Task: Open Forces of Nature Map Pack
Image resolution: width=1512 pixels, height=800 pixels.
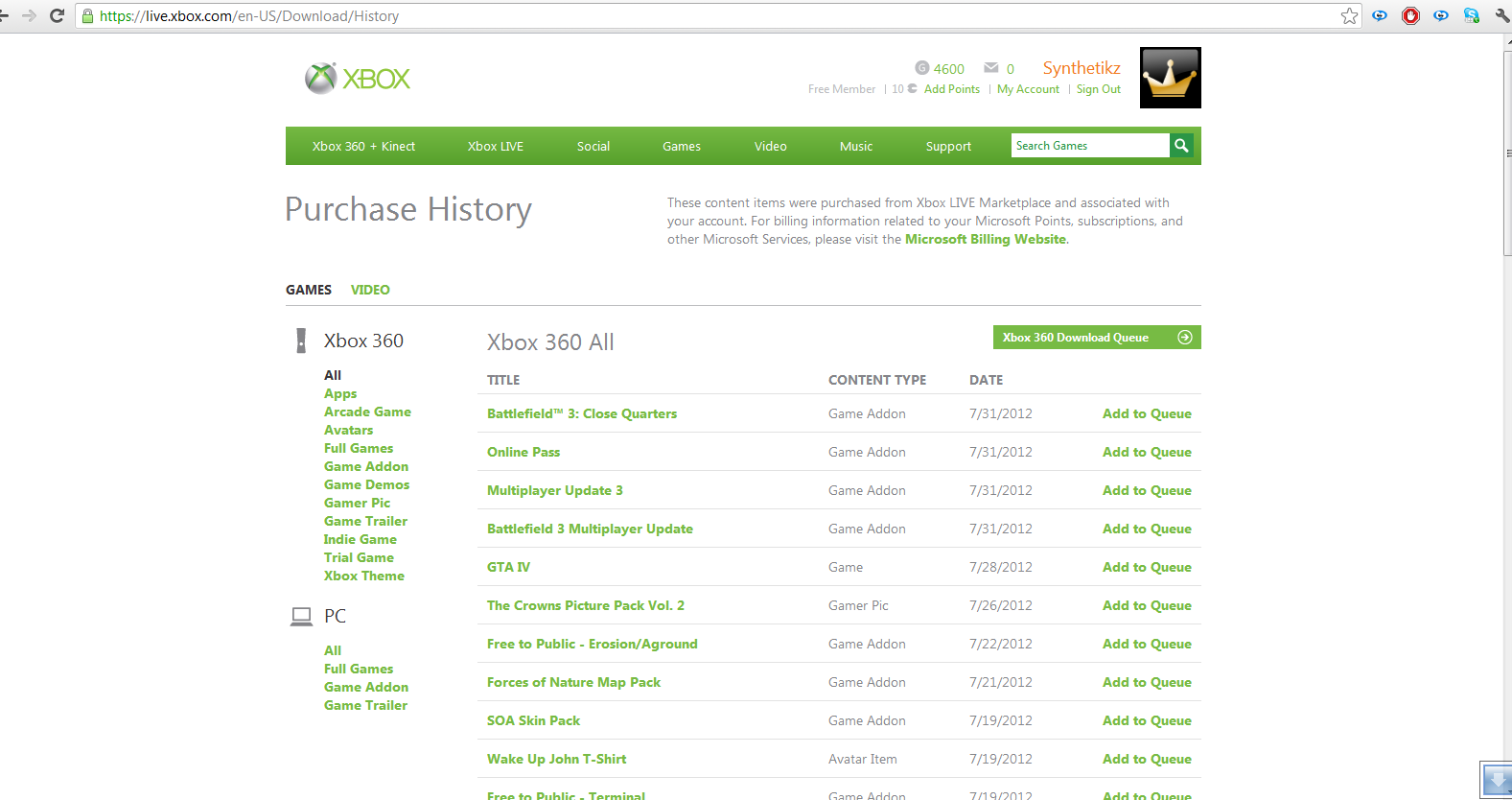Action: tap(573, 682)
